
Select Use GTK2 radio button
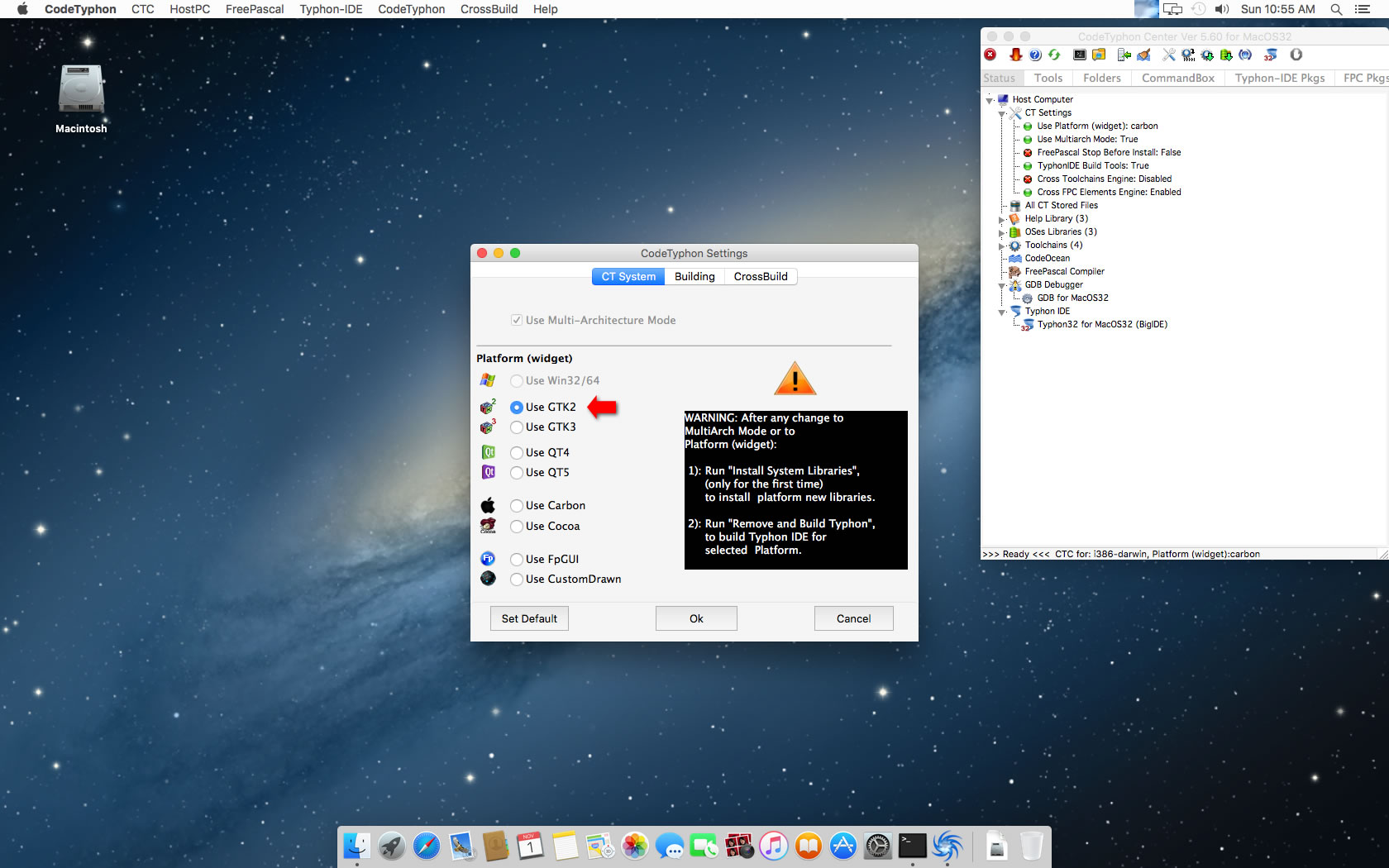tap(517, 407)
